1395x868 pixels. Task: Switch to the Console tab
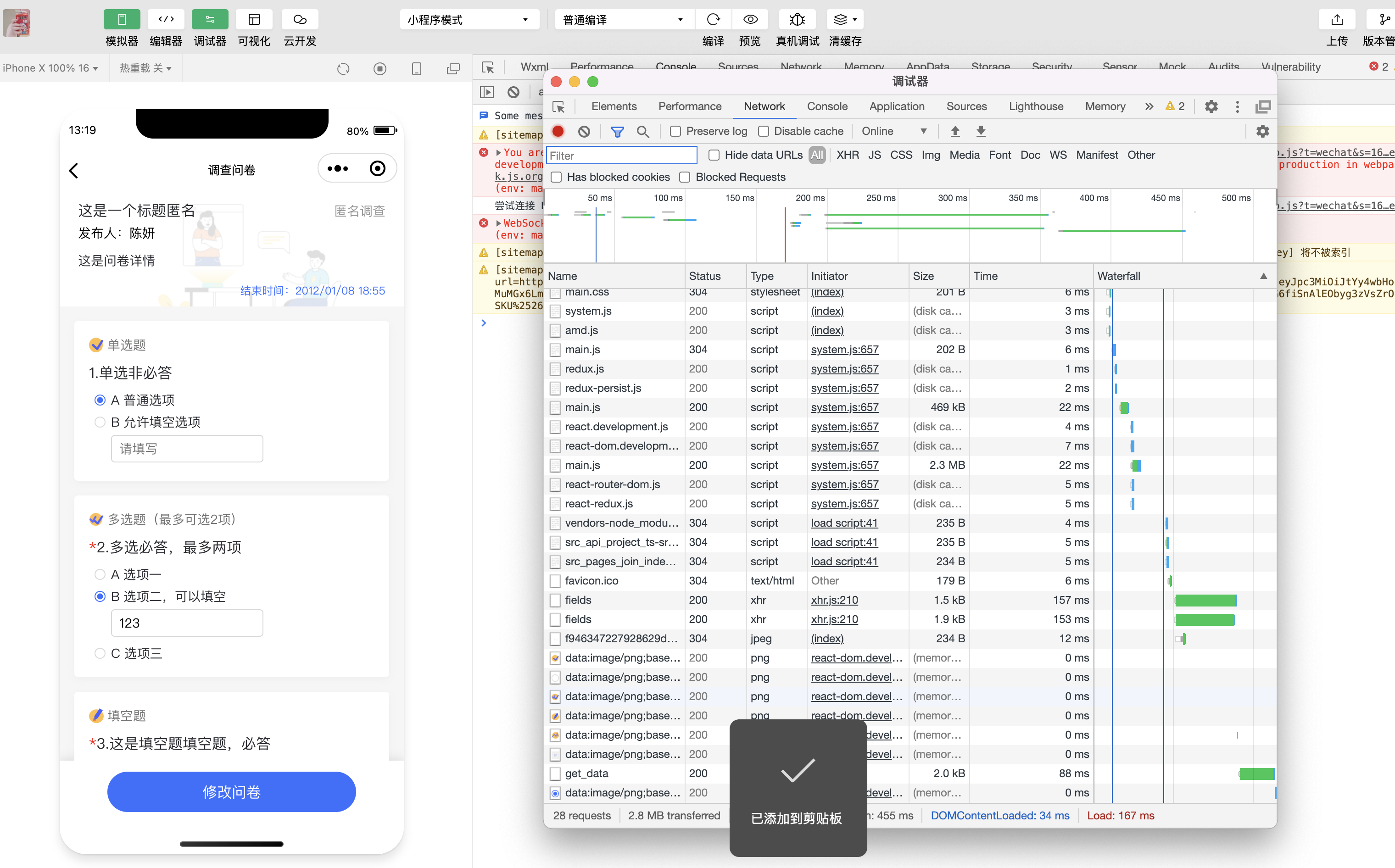pyautogui.click(x=826, y=107)
